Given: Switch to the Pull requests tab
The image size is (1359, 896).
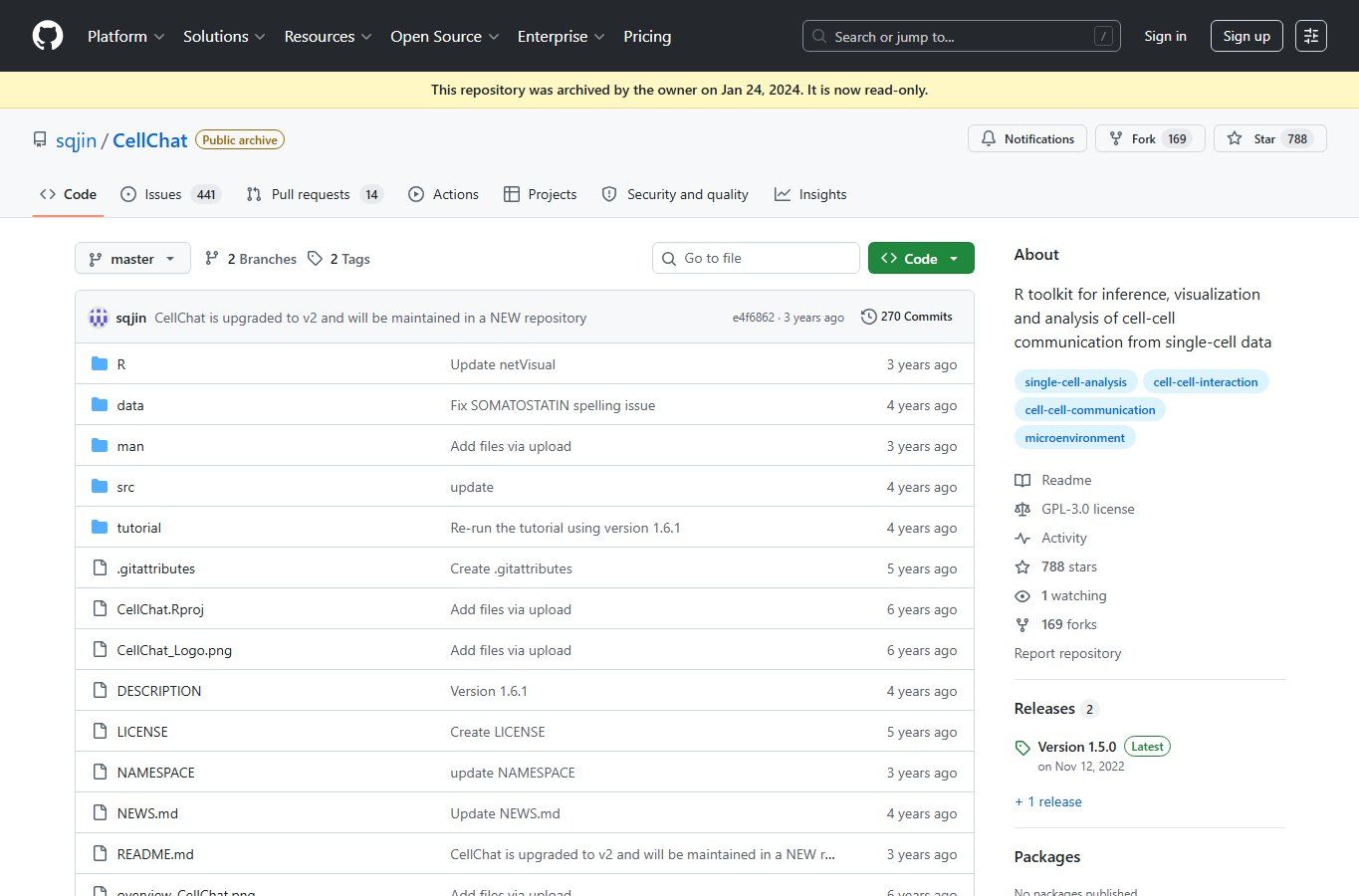Looking at the screenshot, I should [x=315, y=194].
